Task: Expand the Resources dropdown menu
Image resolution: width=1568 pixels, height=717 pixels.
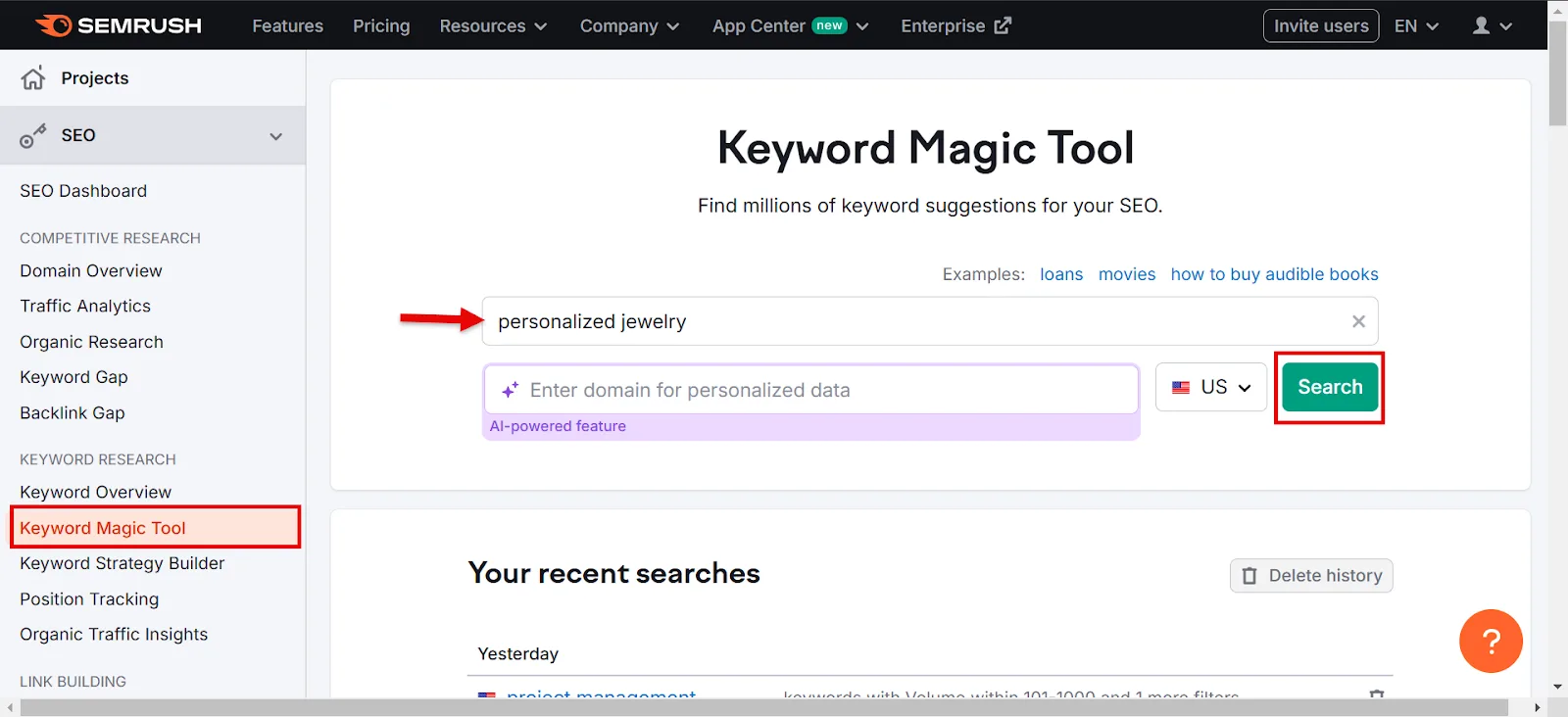Action: point(493,25)
